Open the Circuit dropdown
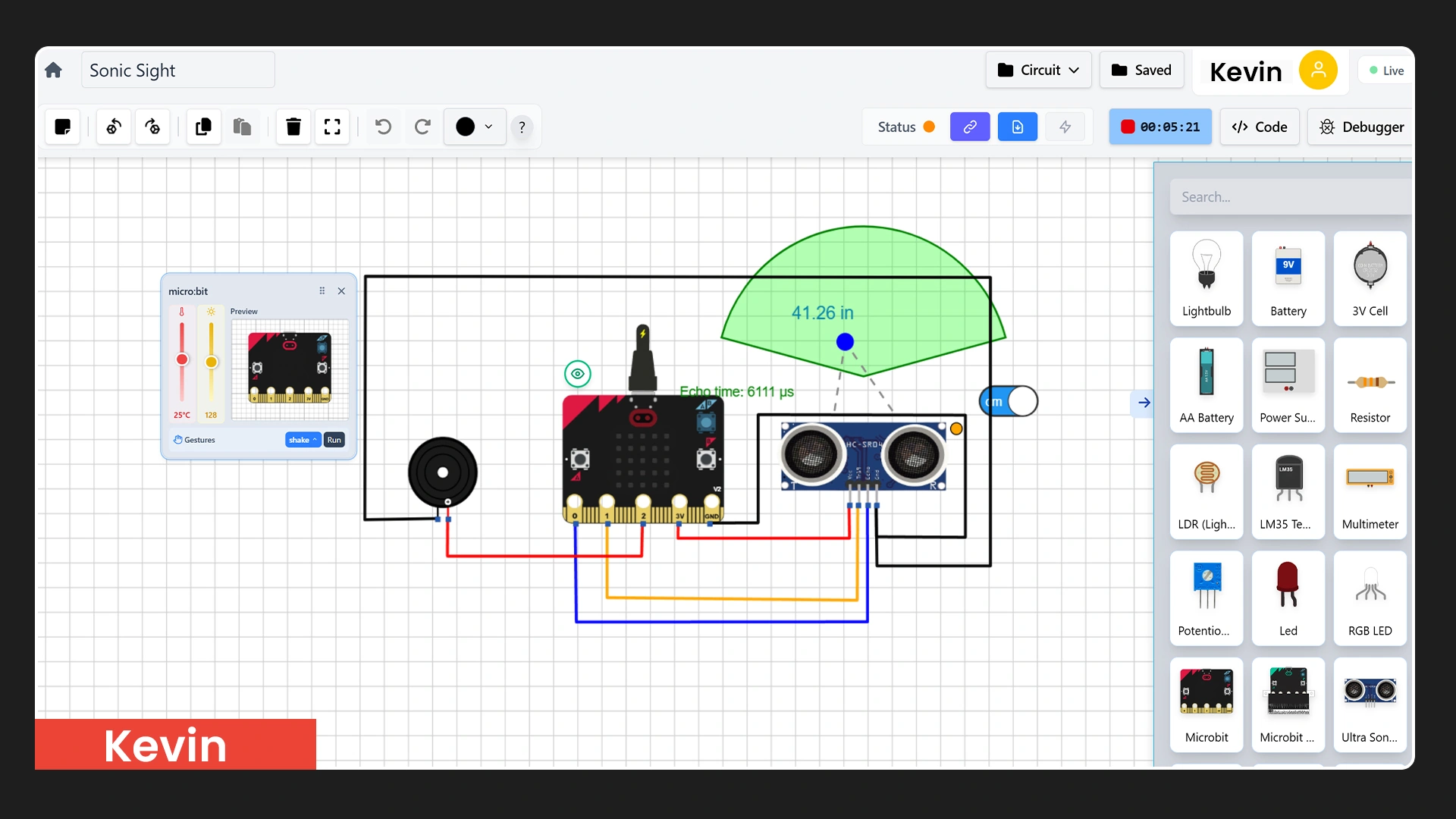Screen dimensions: 1456x819 (x=1038, y=70)
